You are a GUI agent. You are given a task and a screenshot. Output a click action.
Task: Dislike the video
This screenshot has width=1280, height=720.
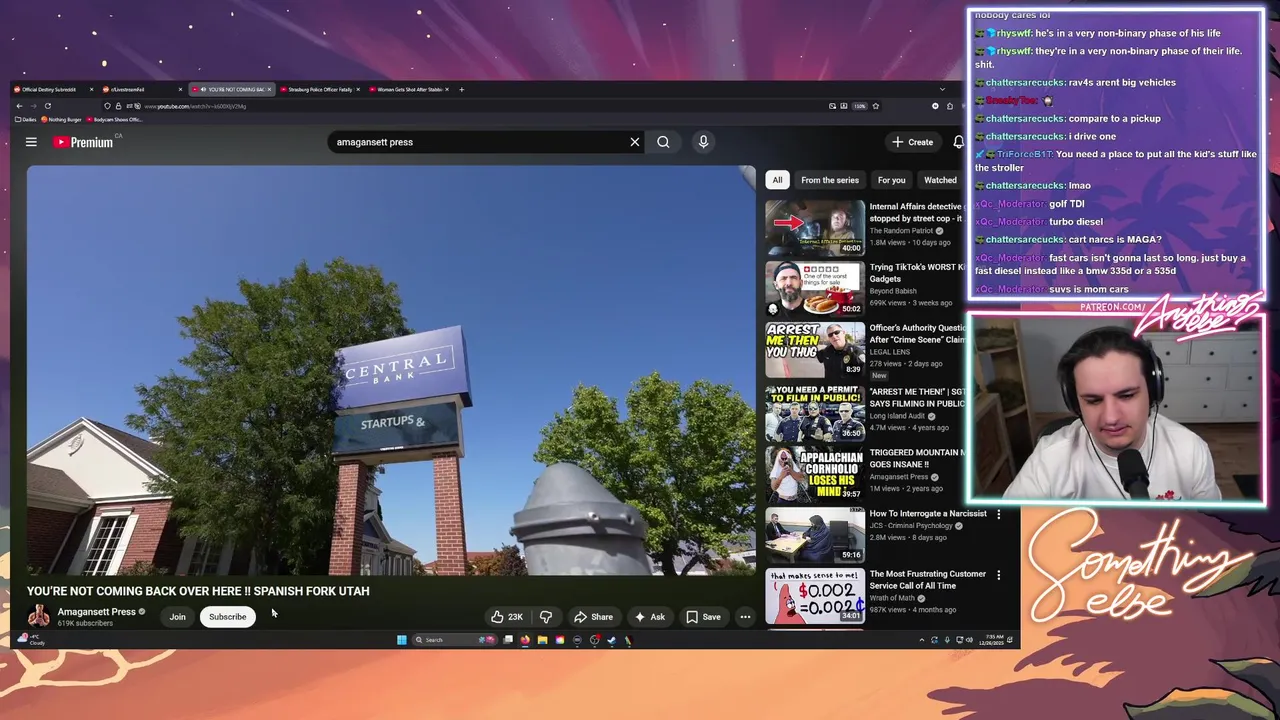546,617
